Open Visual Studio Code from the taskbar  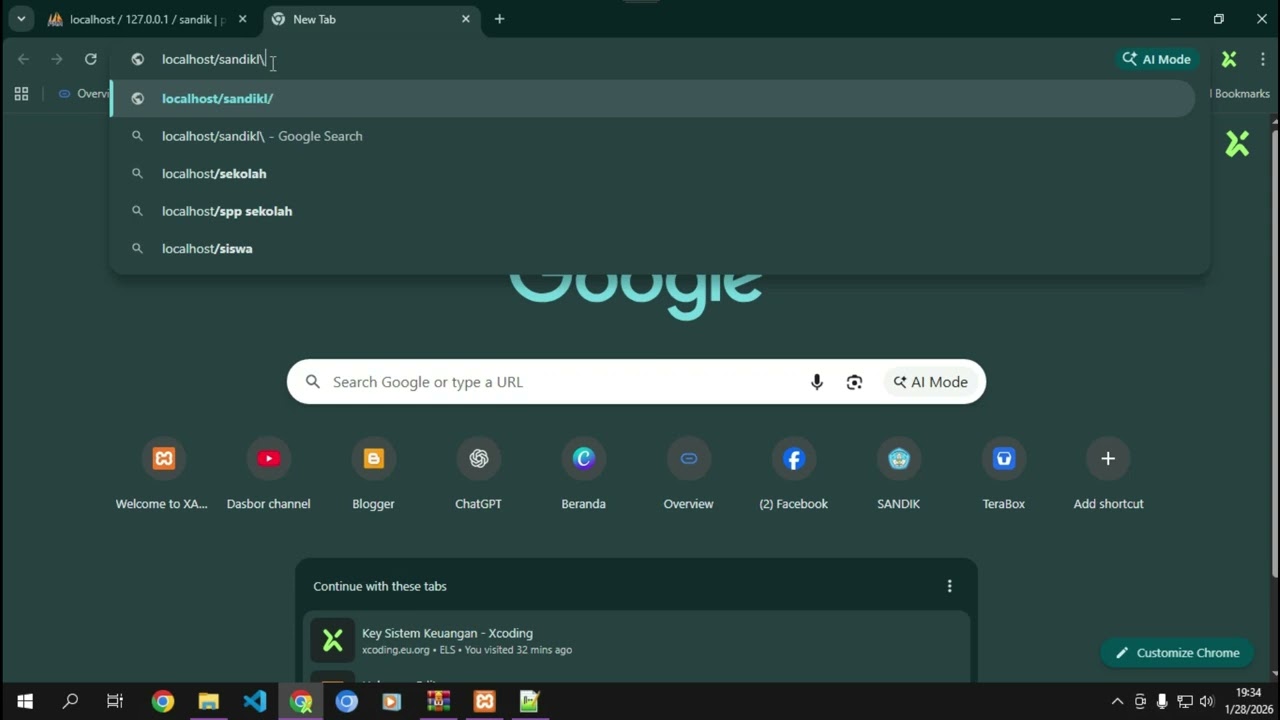[x=254, y=701]
